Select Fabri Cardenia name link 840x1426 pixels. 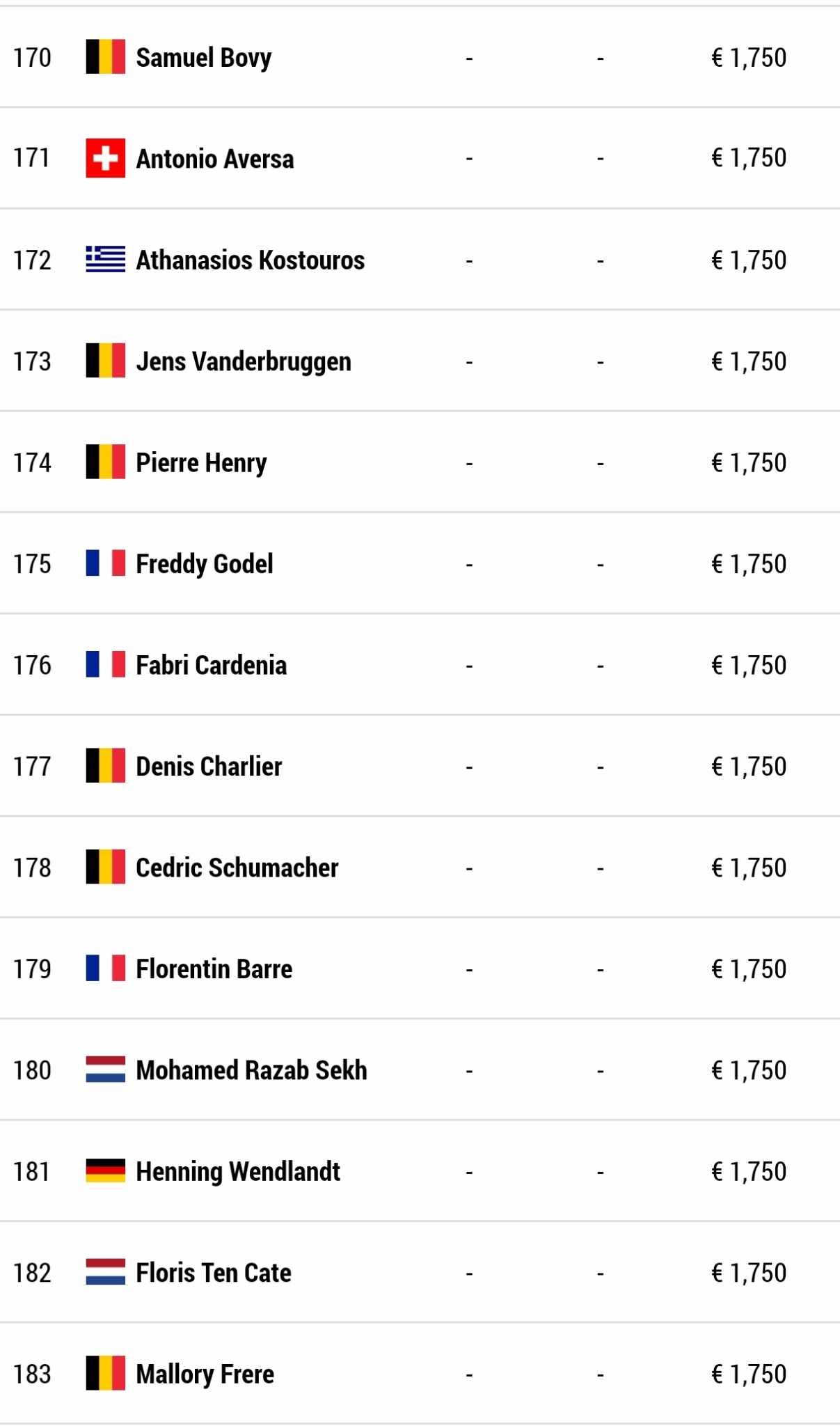pos(212,665)
